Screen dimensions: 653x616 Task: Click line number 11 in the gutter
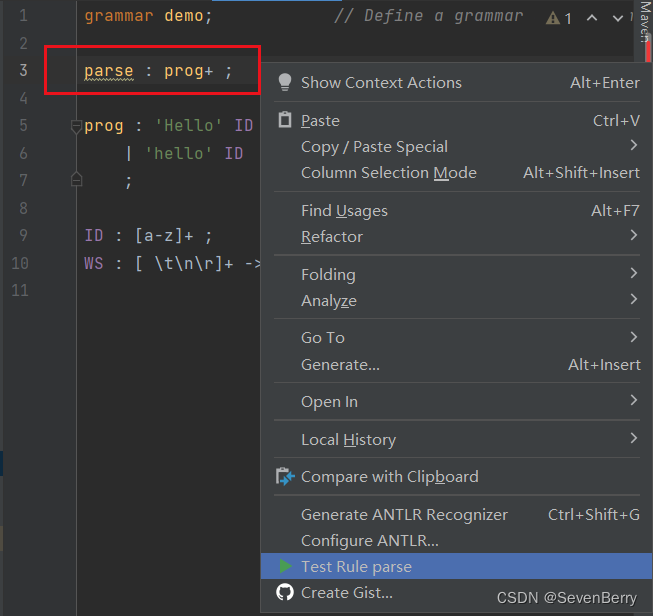[x=20, y=290]
